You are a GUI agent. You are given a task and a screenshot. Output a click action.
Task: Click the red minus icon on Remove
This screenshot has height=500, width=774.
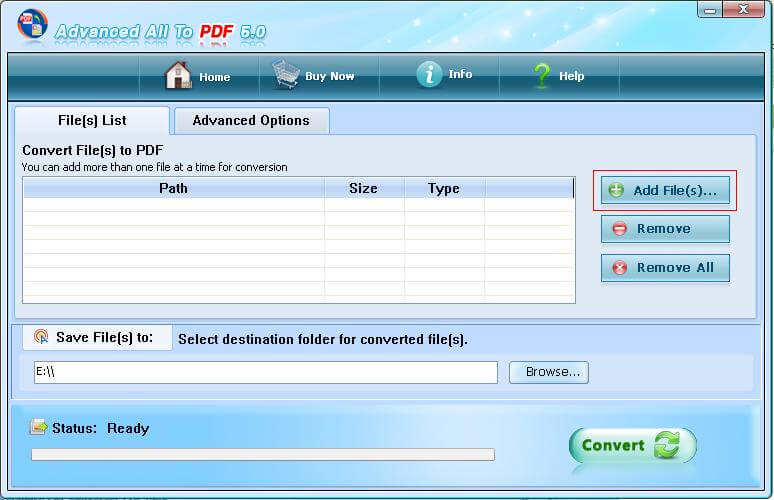point(619,229)
